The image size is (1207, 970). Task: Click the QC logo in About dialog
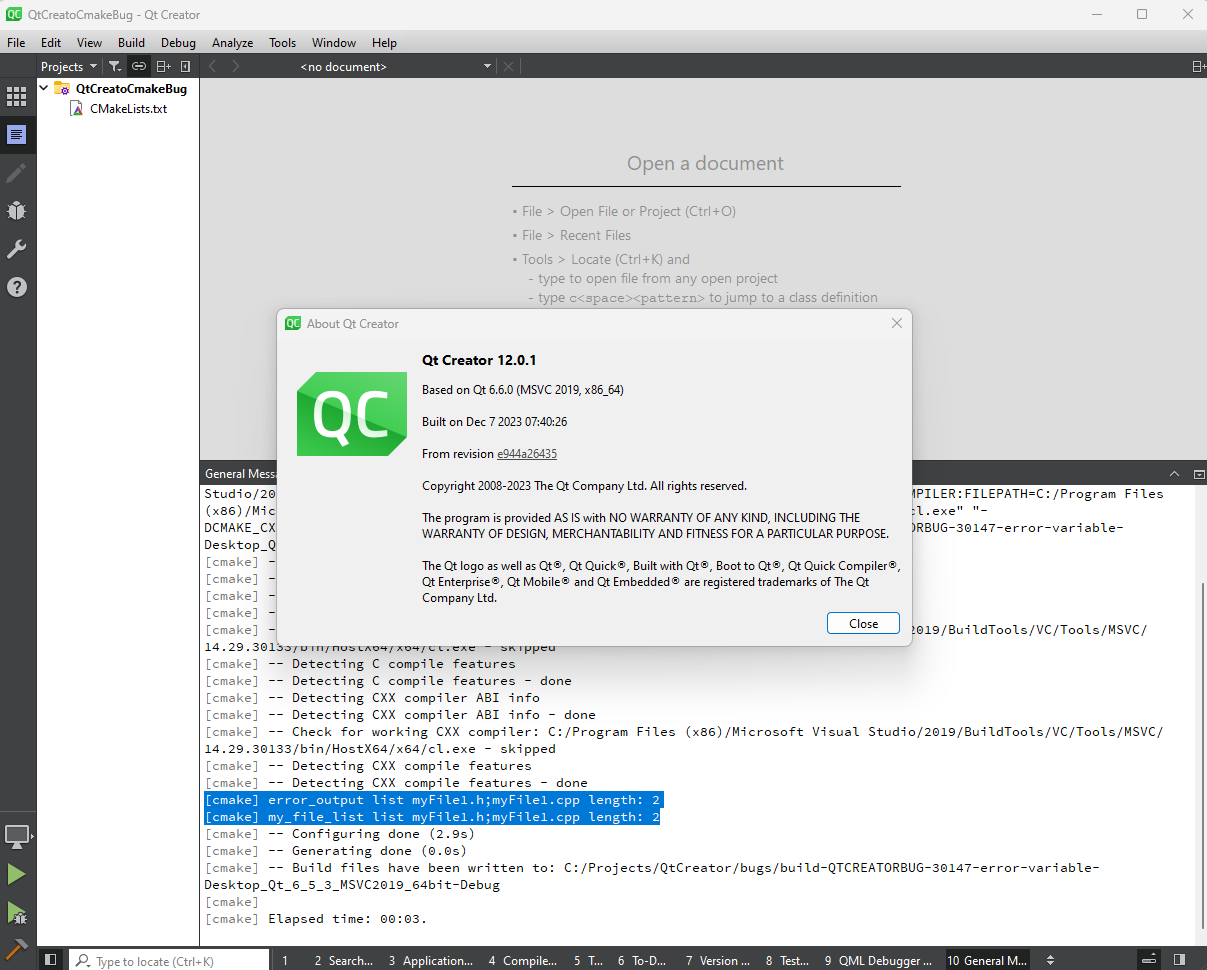coord(351,413)
